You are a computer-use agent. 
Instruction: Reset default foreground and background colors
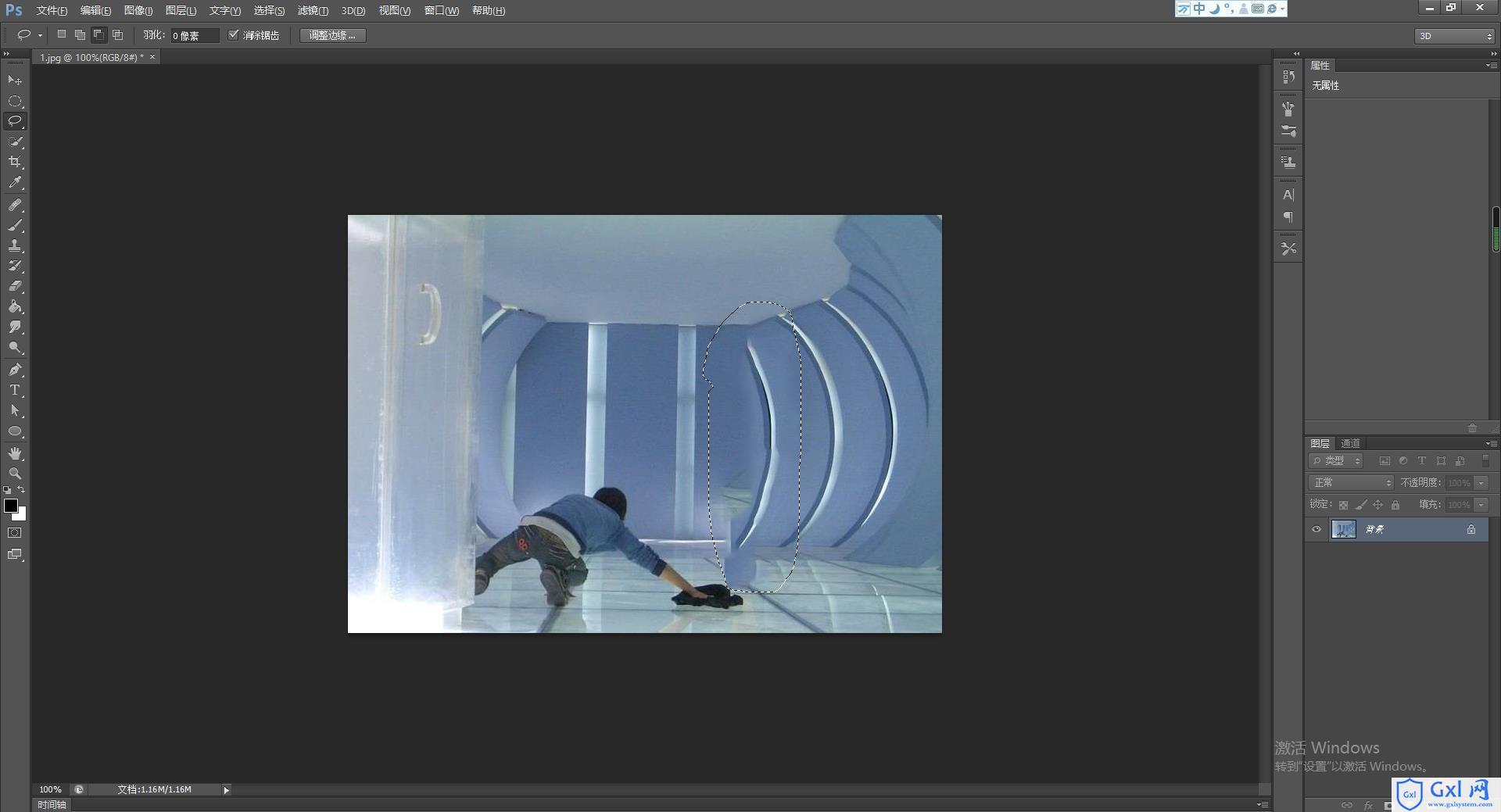tap(7, 490)
